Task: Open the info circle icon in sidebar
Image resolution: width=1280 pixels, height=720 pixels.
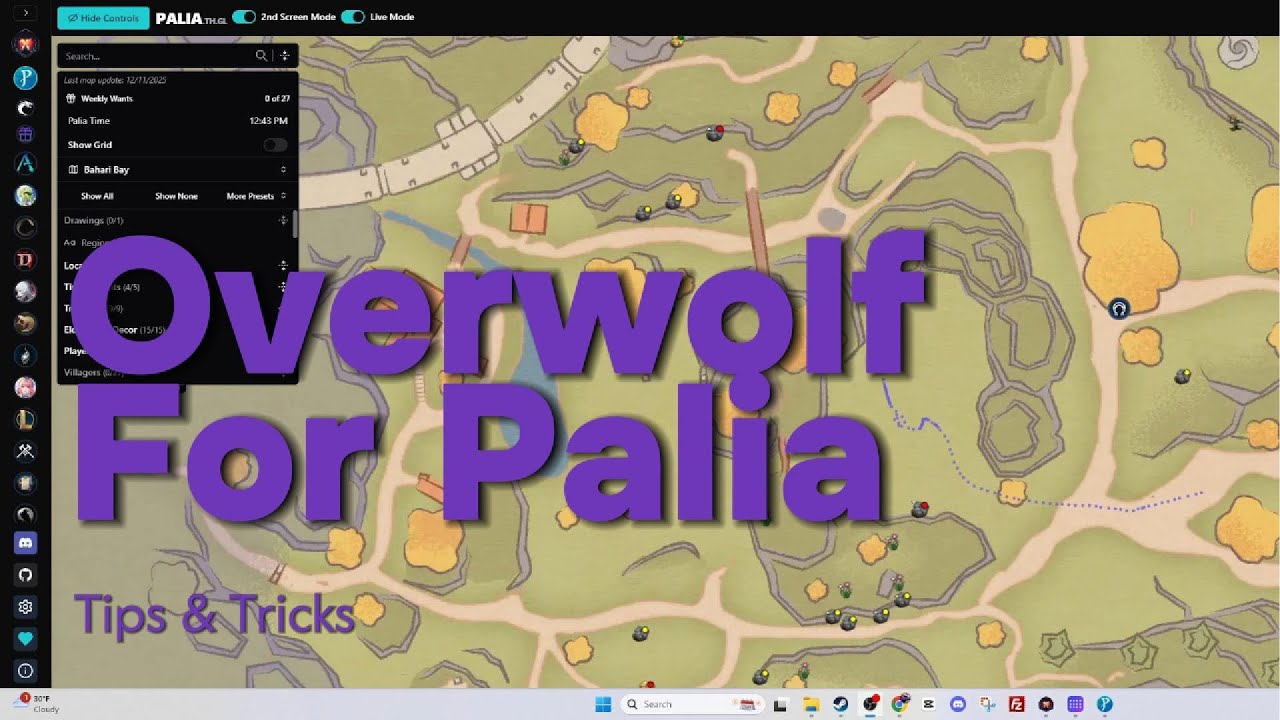Action: point(25,670)
